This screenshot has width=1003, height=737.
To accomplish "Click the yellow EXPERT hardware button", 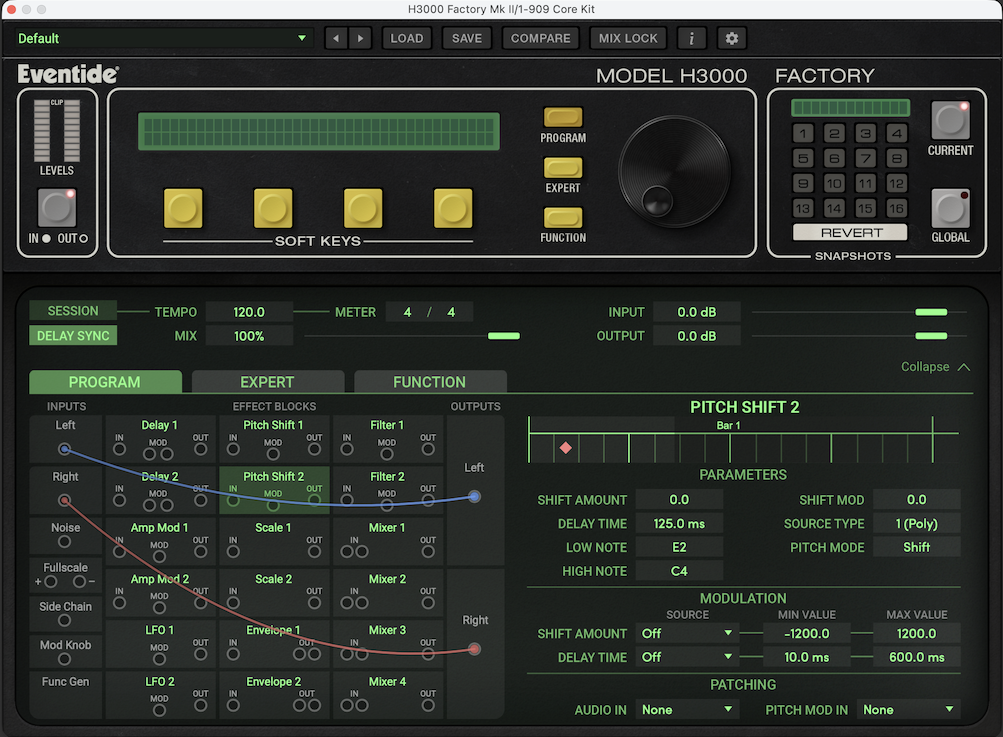I will (563, 168).
